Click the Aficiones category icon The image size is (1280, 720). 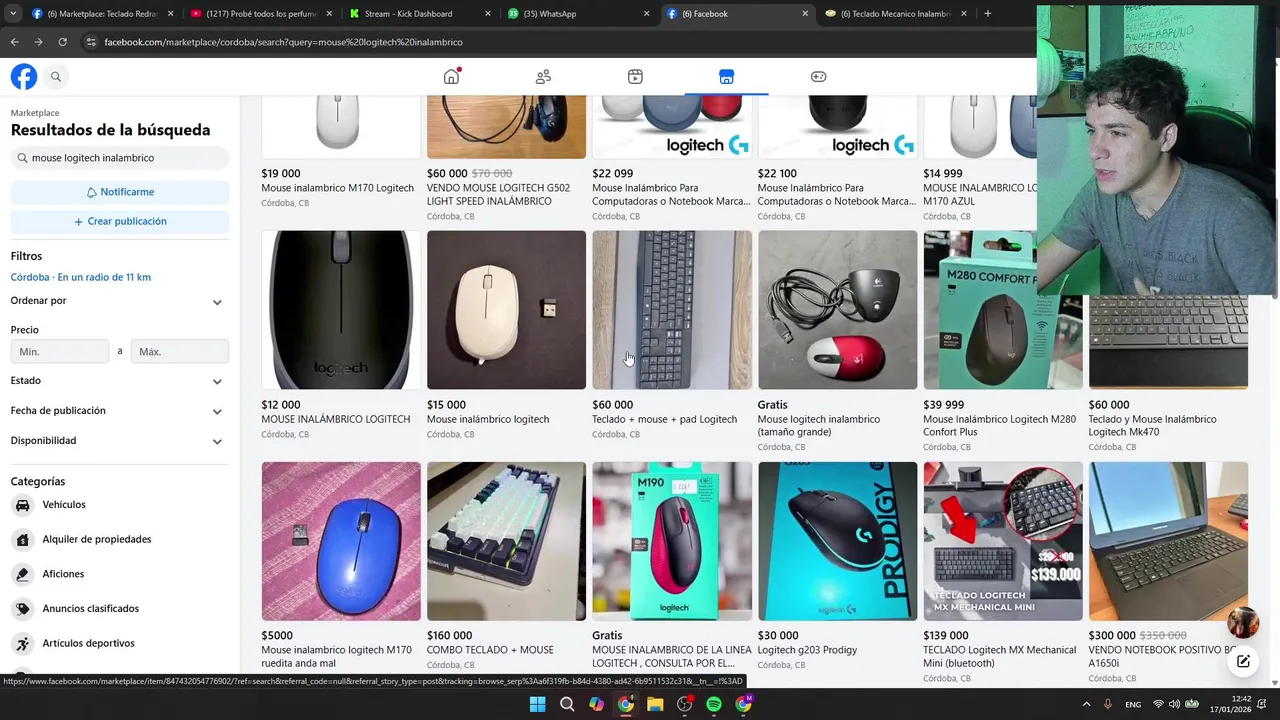pyautogui.click(x=22, y=574)
